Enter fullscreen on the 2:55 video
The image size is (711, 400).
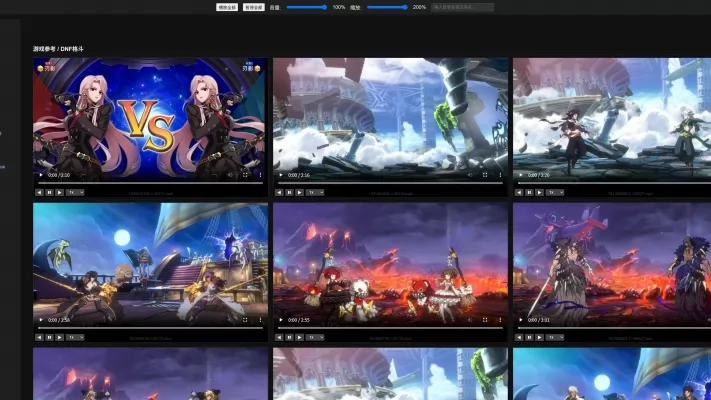click(485, 320)
